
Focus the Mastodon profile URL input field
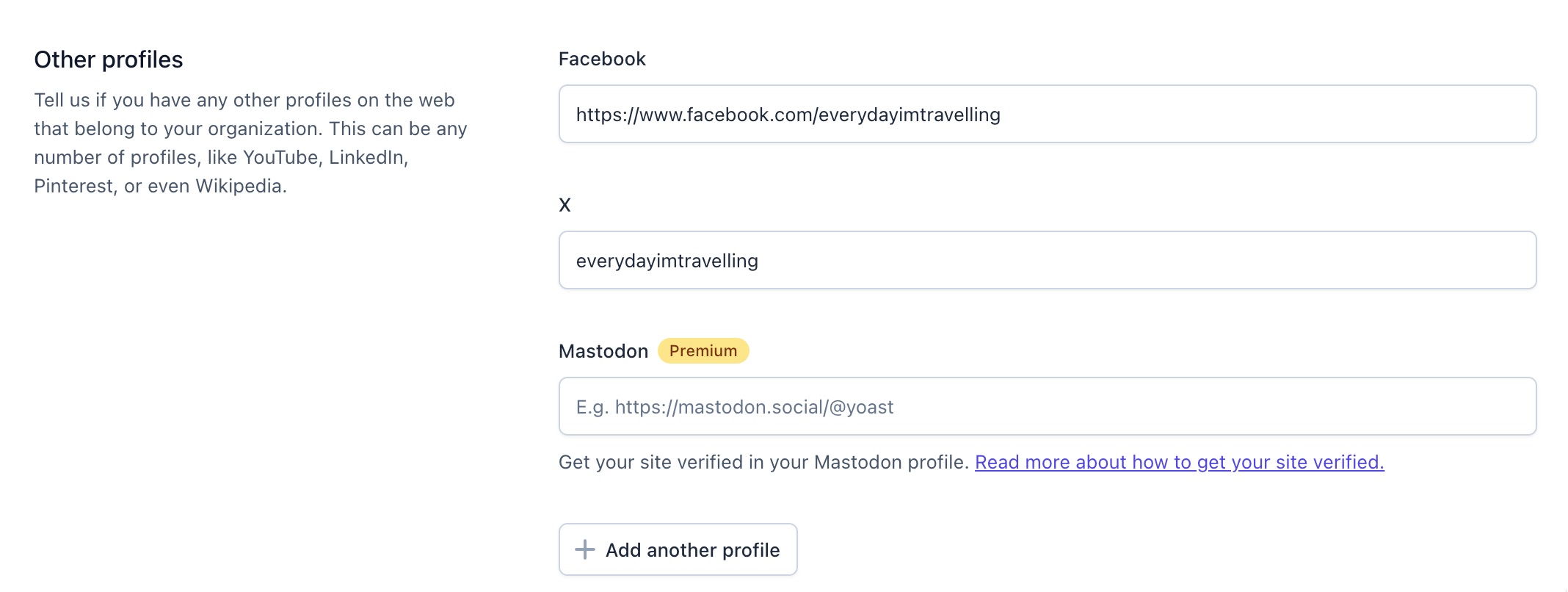click(1048, 406)
